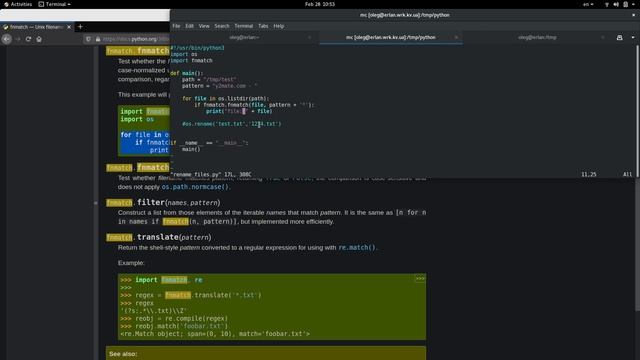Switch to the oleg@erlan:/tmp terminal tab
640x360 pixels.
pos(537,37)
